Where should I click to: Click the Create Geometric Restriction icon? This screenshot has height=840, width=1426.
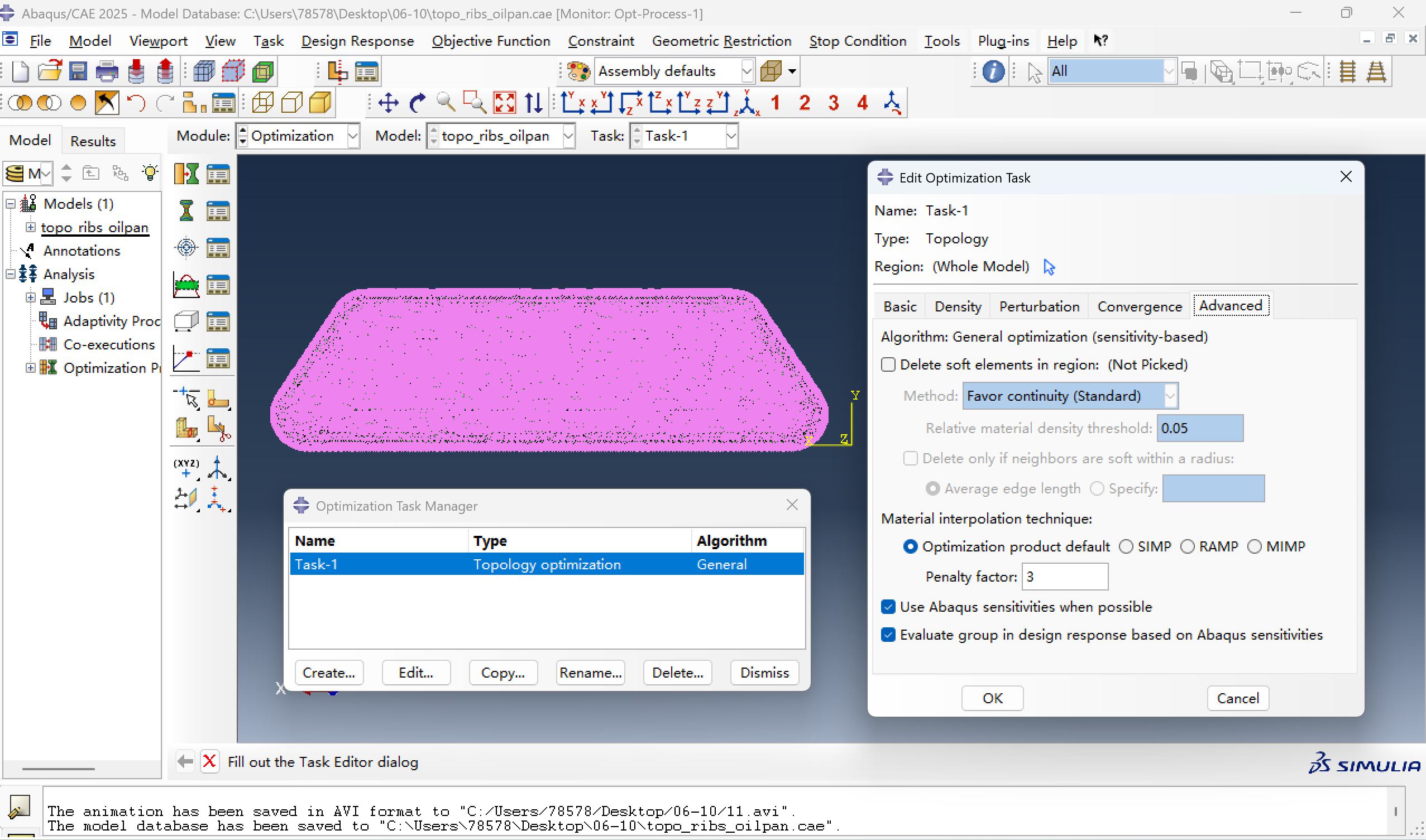pyautogui.click(x=186, y=321)
